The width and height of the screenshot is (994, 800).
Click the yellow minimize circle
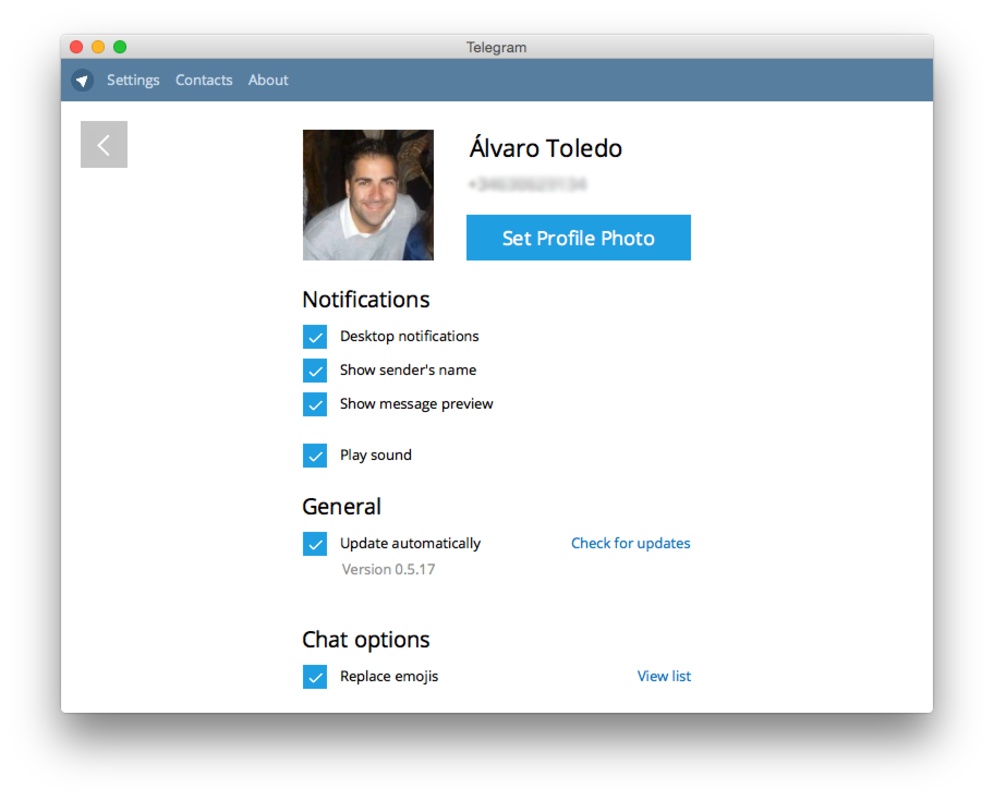[x=97, y=46]
